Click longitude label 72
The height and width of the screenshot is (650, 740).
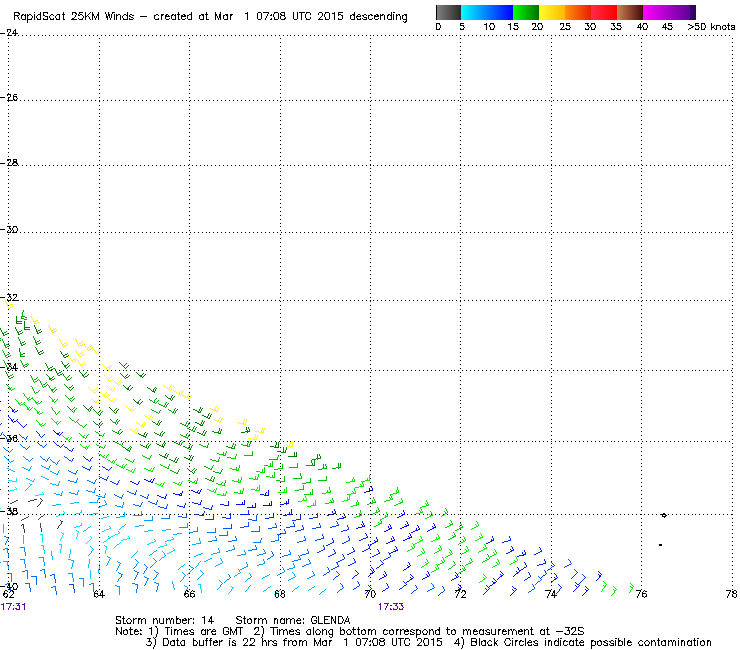pos(461,594)
